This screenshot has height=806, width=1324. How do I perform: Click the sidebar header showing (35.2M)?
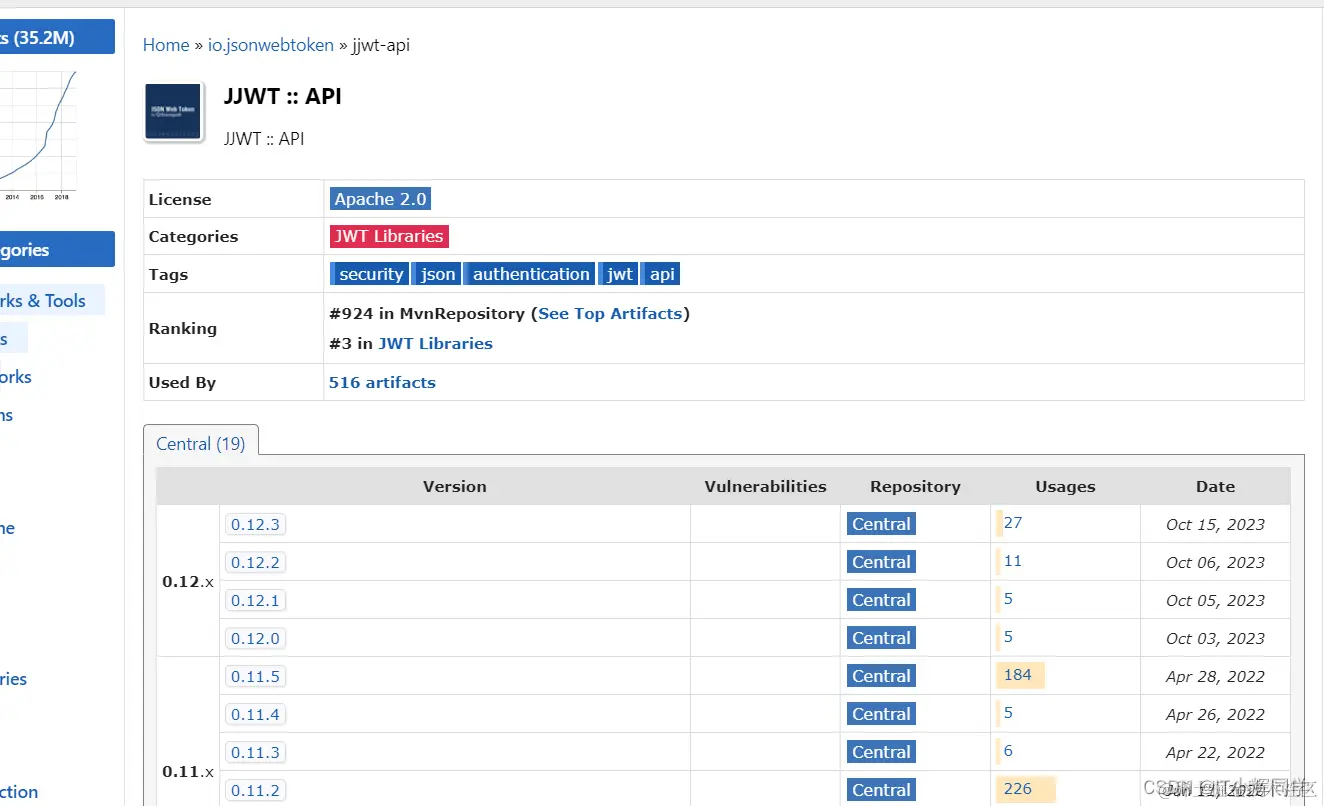[x=57, y=37]
